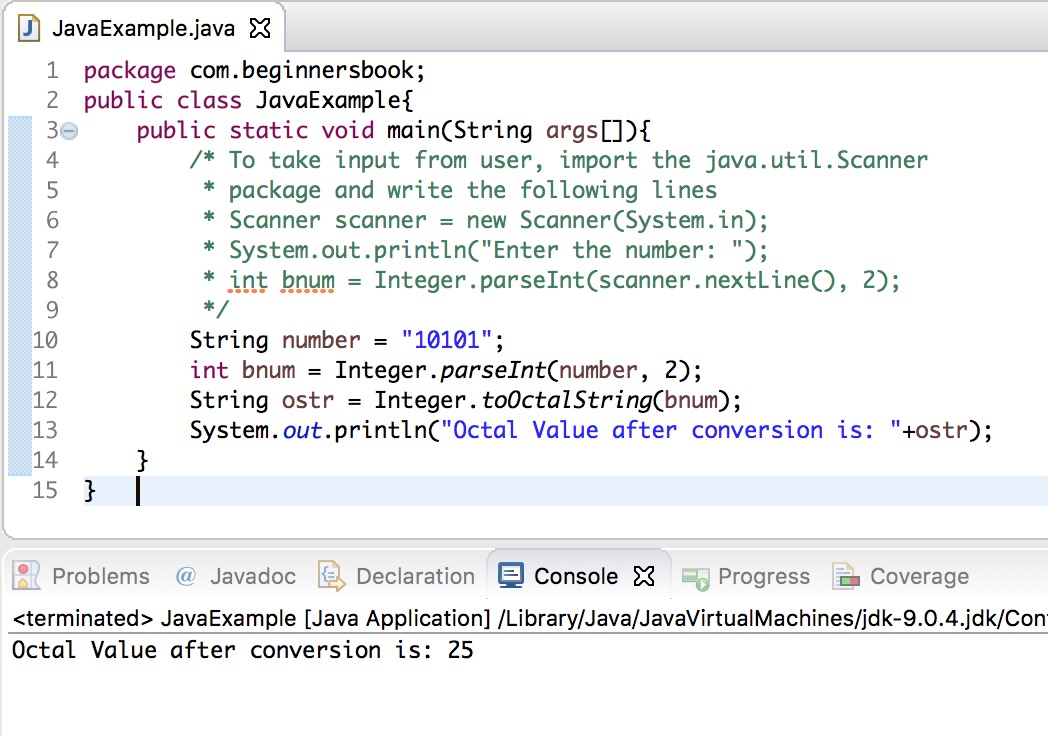
Task: Click the Coverage view icon
Action: pyautogui.click(x=847, y=576)
